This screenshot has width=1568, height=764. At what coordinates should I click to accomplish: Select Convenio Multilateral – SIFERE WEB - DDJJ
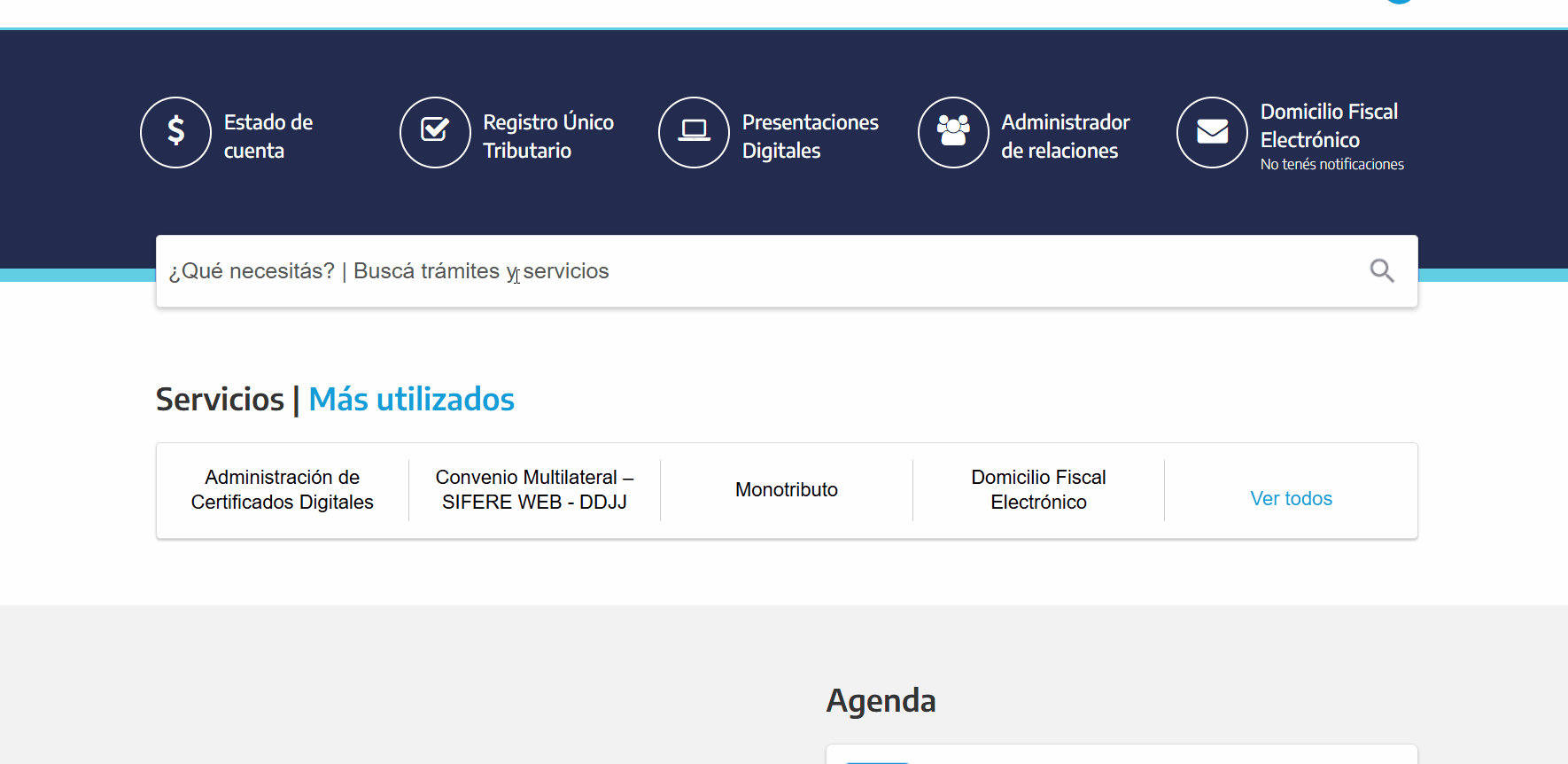(534, 490)
